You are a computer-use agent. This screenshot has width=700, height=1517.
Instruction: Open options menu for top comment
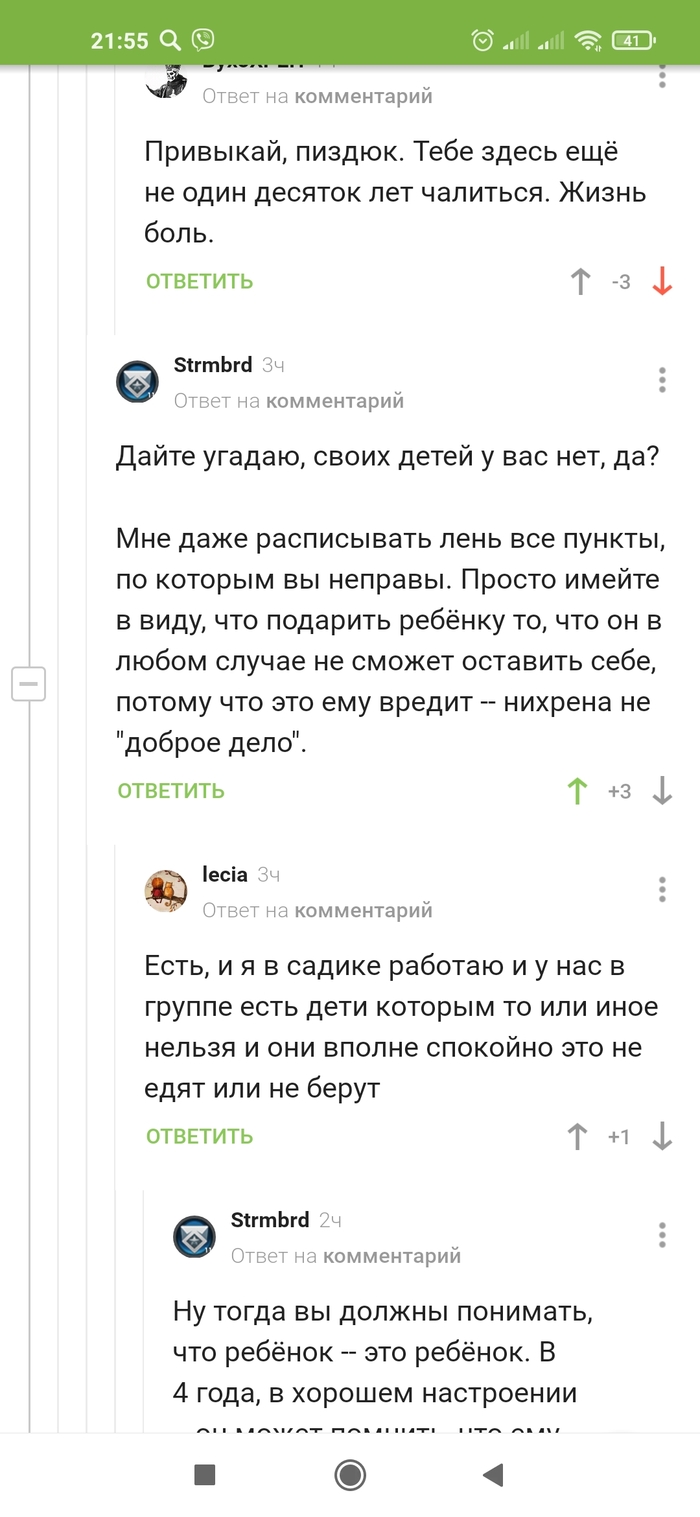point(662,78)
